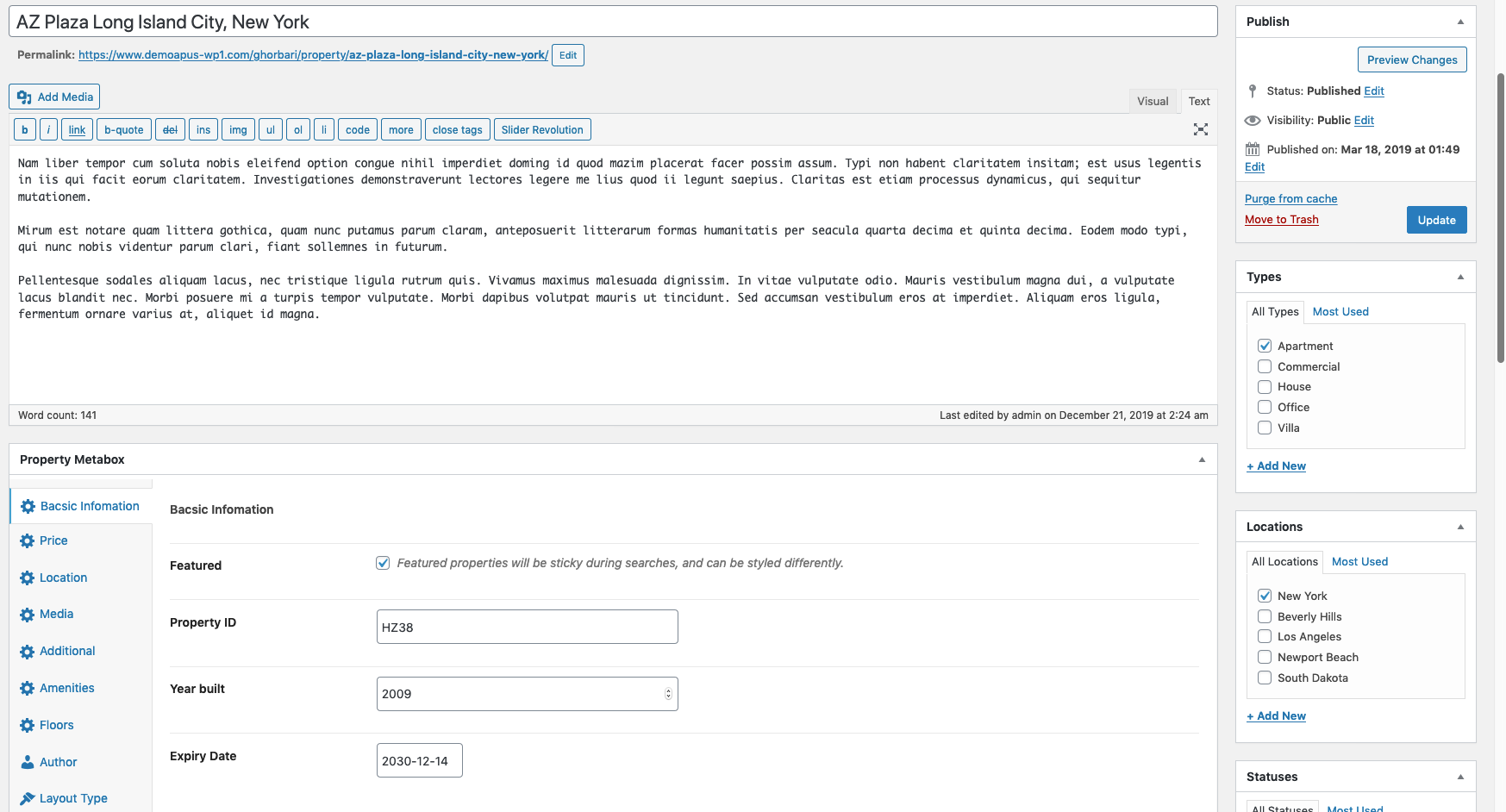Click the pin icon next to Layout Type
Screen dimensions: 1506x812
pos(28,799)
